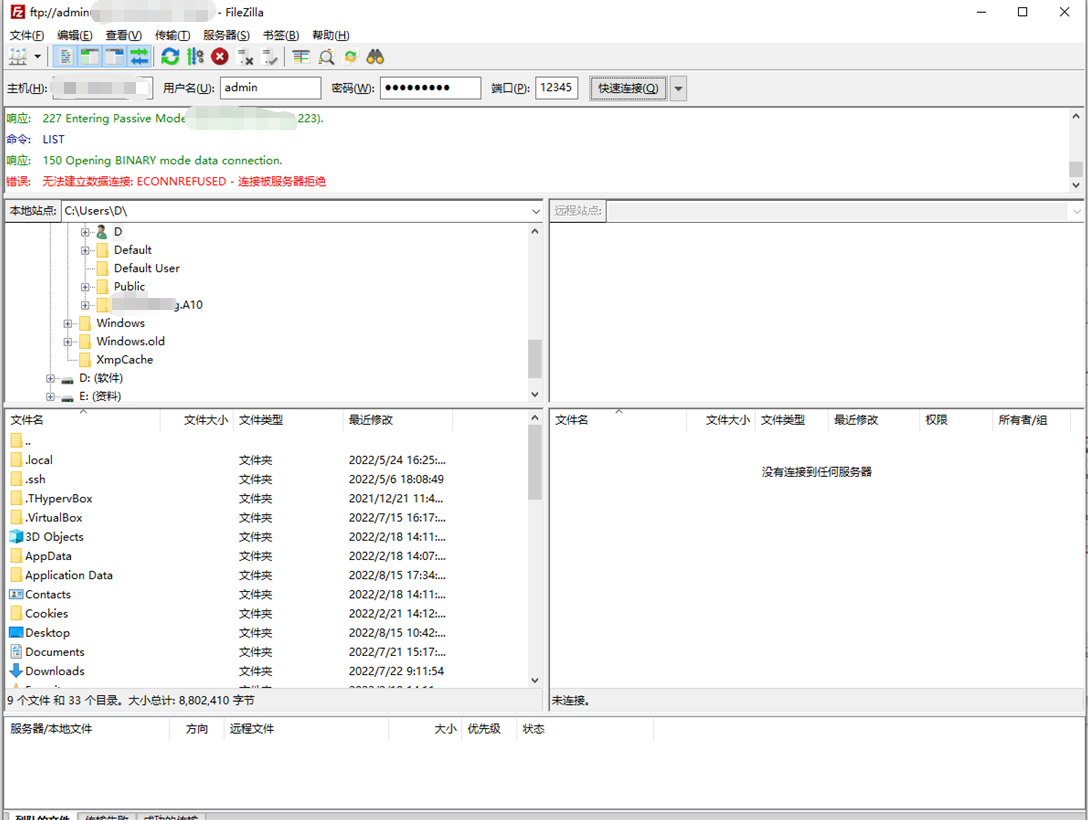Cancel current operation with red X icon
The image size is (1088, 820).
[x=220, y=57]
